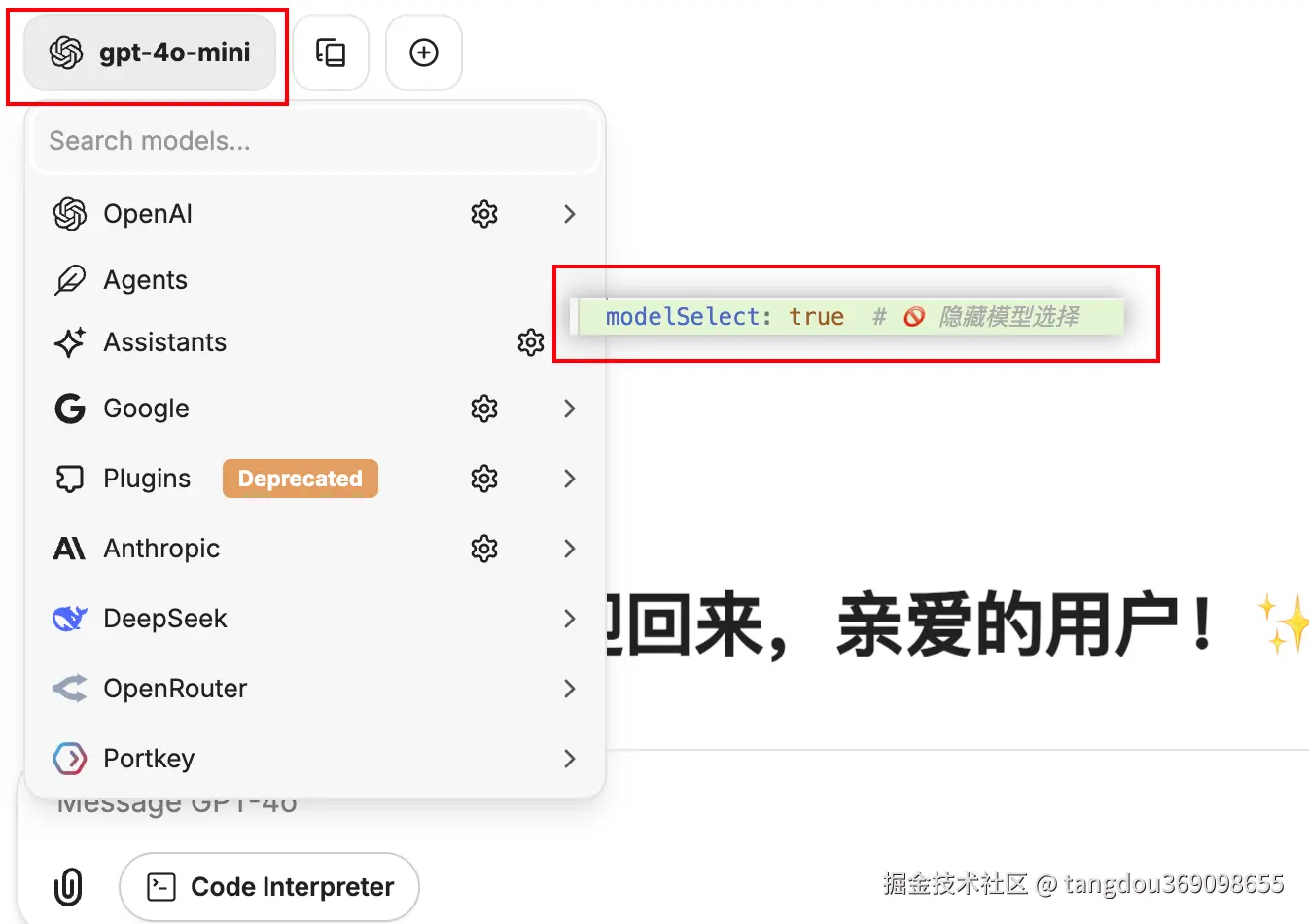
Task: Start a new chat with plus icon
Action: click(x=424, y=53)
